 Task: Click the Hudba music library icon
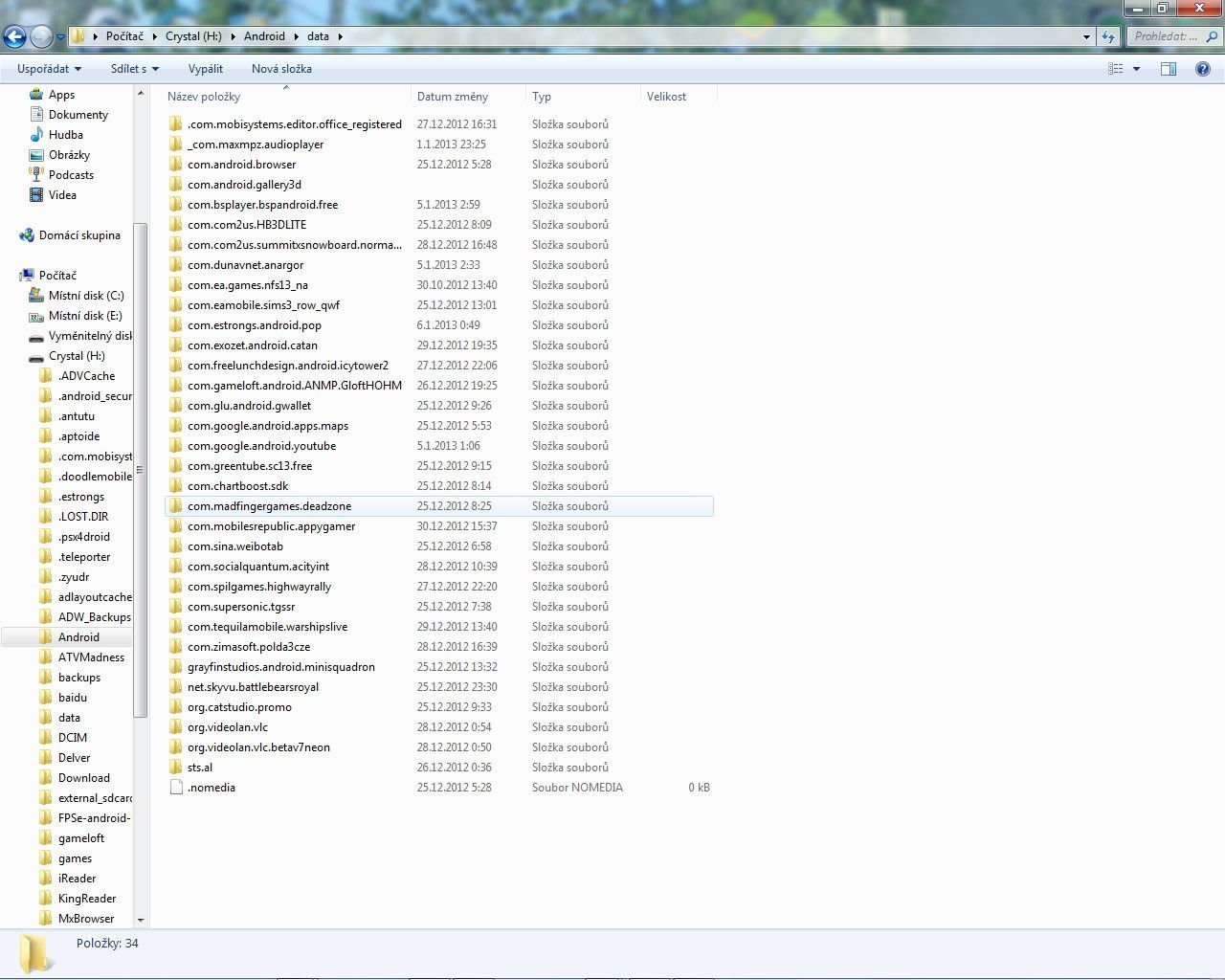pos(36,135)
